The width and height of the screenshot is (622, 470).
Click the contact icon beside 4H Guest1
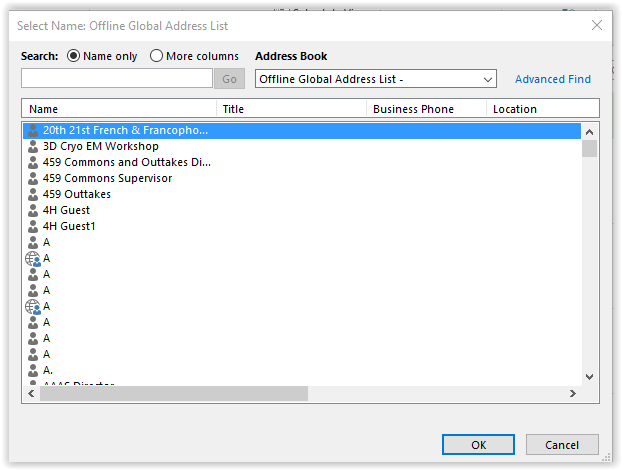click(x=33, y=226)
